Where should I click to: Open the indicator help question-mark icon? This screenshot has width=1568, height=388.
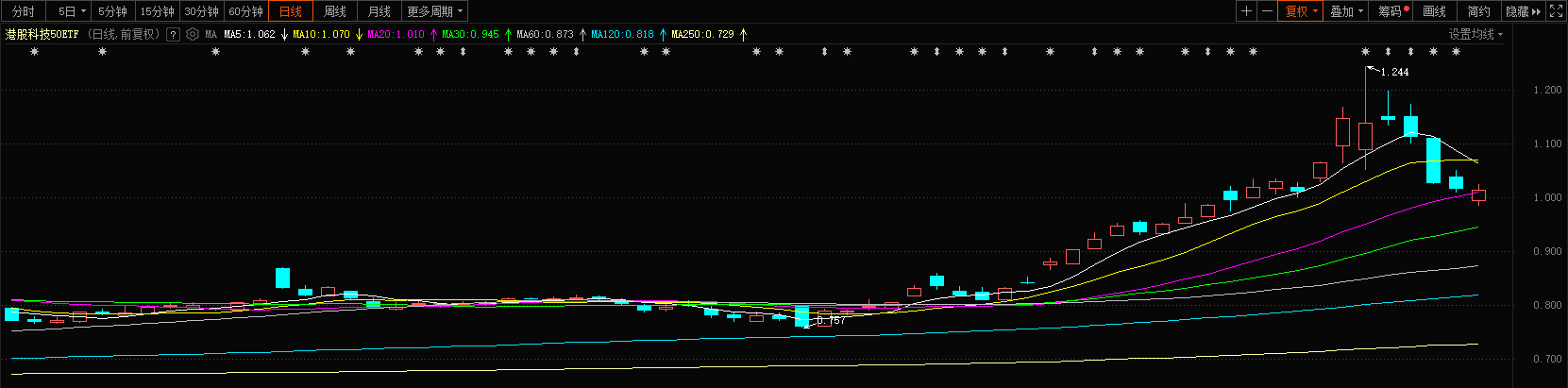pos(173,34)
